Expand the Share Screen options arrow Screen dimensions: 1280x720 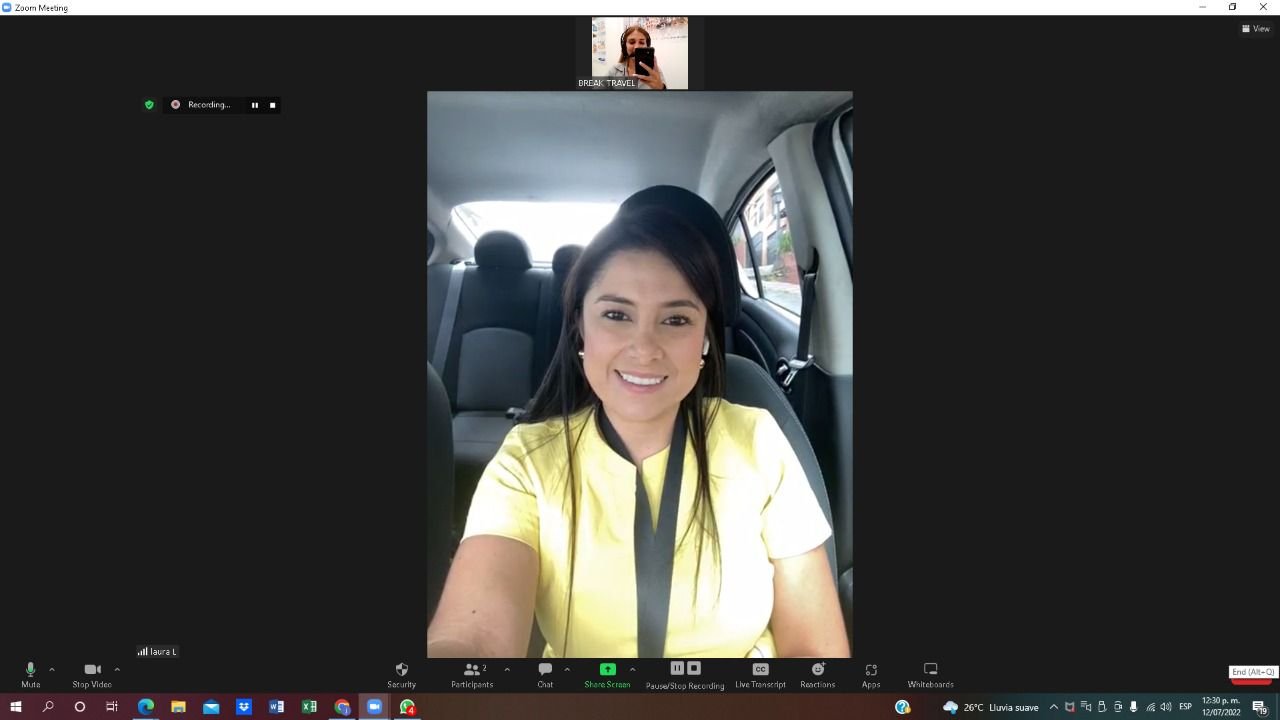coord(632,669)
